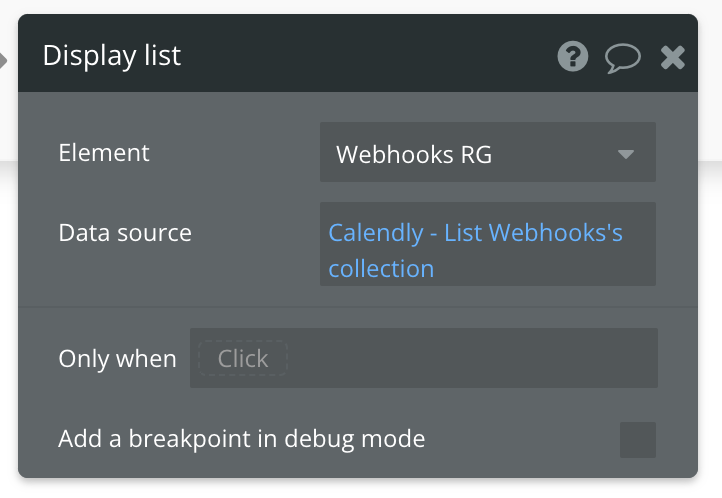Click the gray arrow left of the panel header
The height and width of the screenshot is (498, 722).
click(x=3, y=60)
